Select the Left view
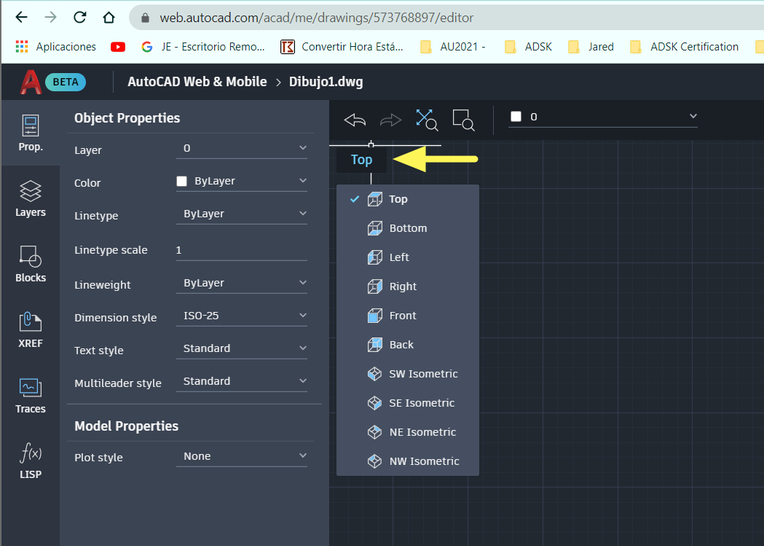764x546 pixels. [x=408, y=257]
